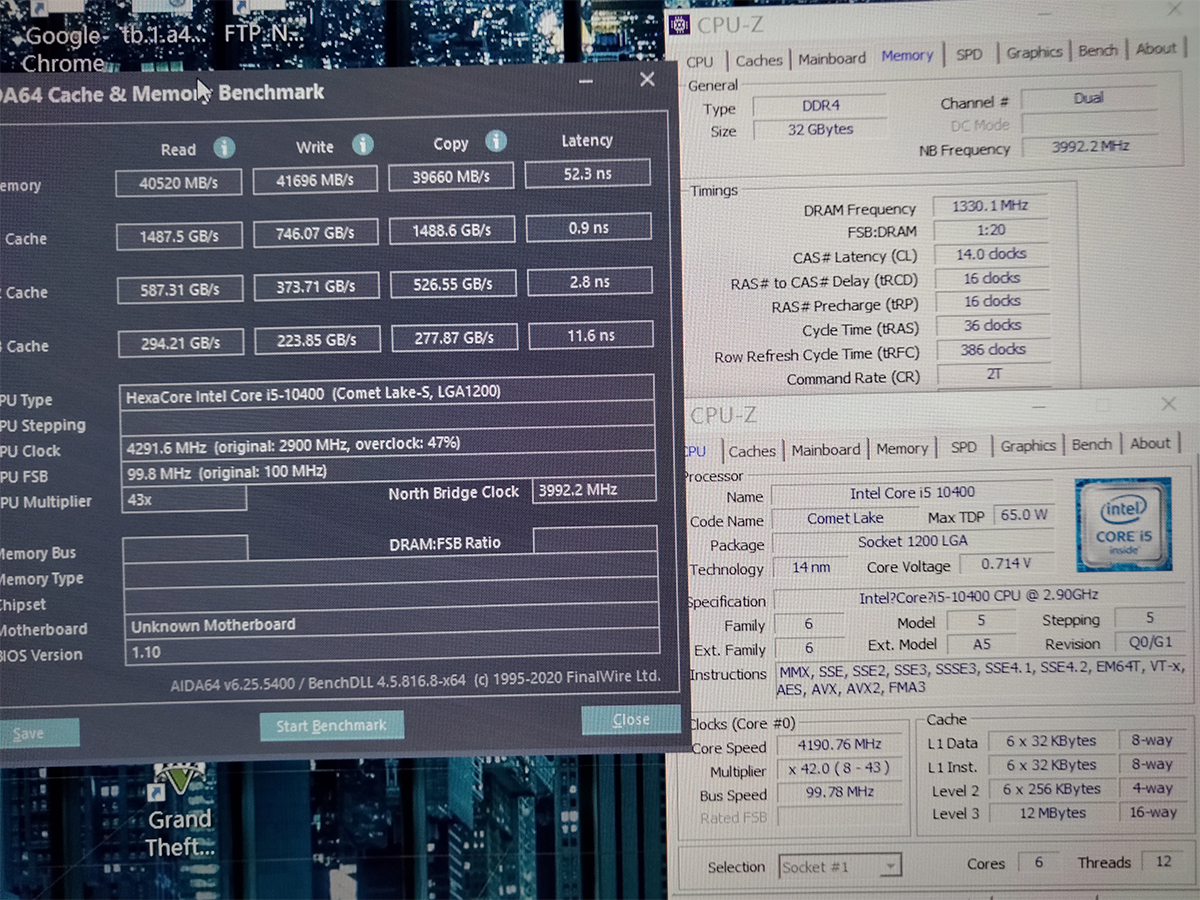Click the DDR4 Type field in CPU-Z
This screenshot has height=900, width=1200.
point(819,105)
